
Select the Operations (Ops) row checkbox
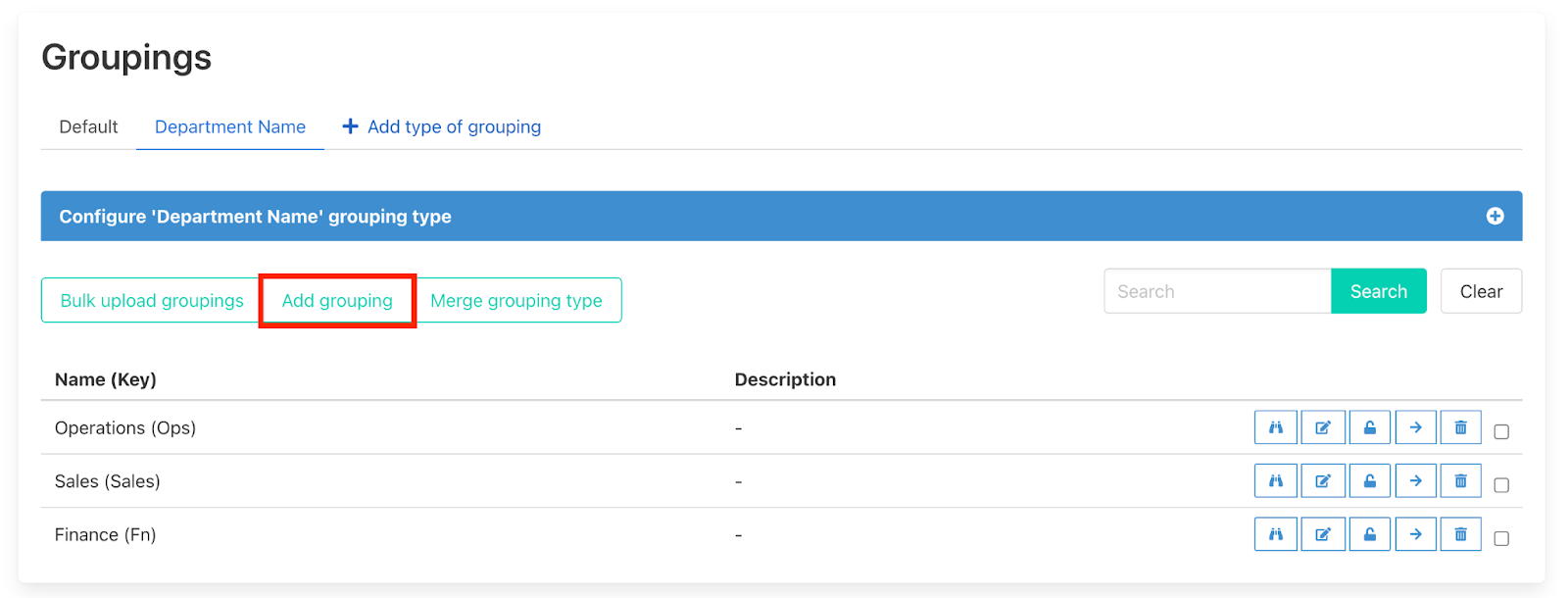click(x=1500, y=431)
